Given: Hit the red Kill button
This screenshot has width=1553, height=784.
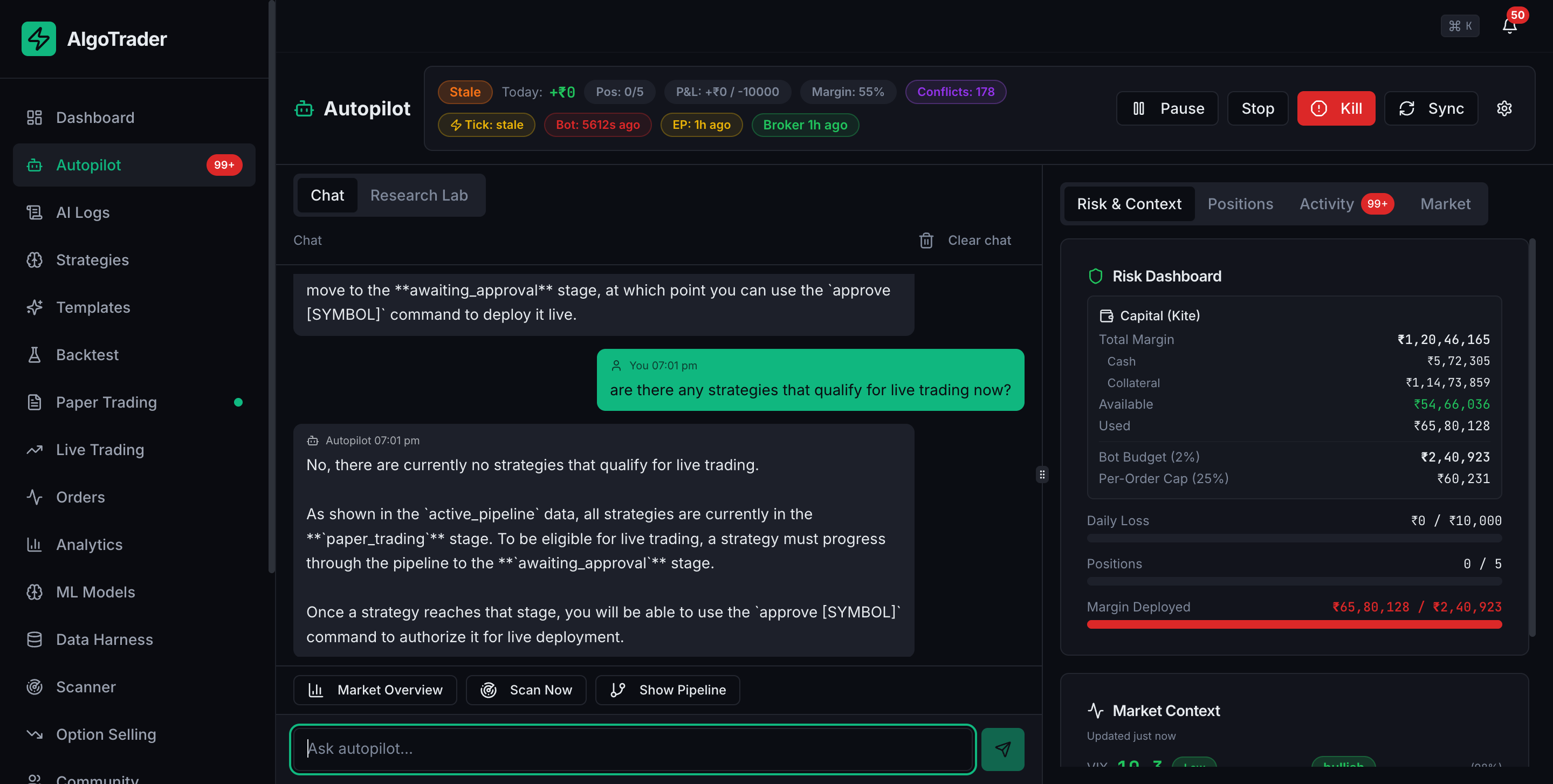Looking at the screenshot, I should click(1336, 108).
